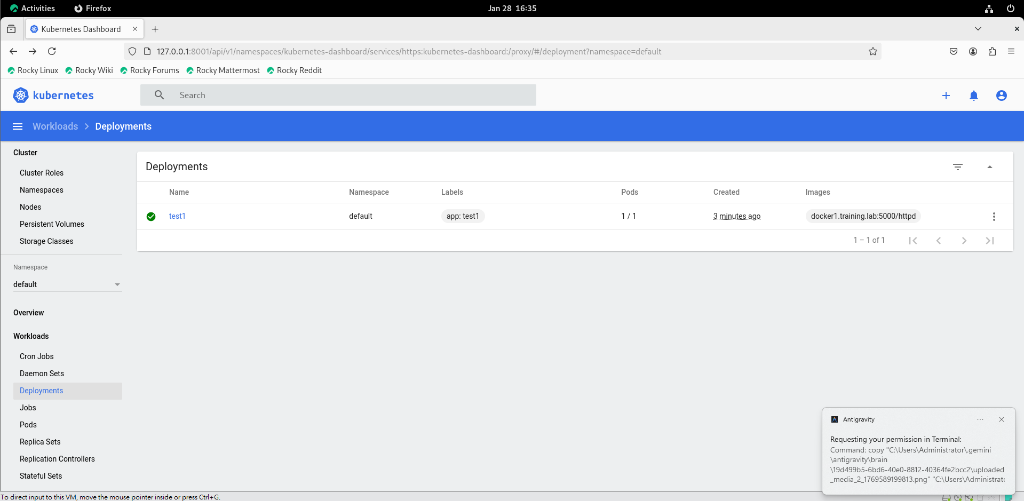Select Daemon Sets in the sidebar
This screenshot has height=501, width=1024.
click(42, 374)
